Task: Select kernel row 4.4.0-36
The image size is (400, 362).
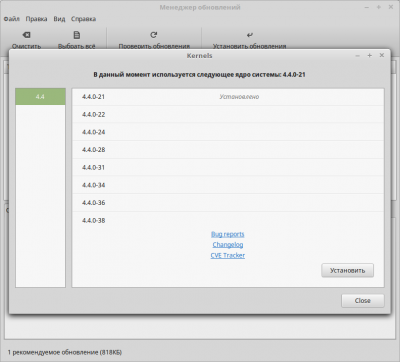Action: [x=228, y=203]
